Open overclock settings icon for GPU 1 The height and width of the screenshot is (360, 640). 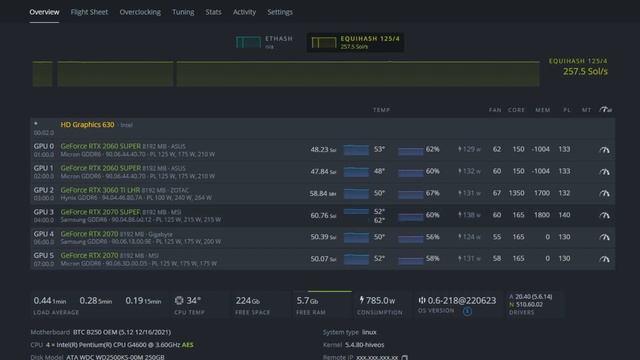pos(604,171)
